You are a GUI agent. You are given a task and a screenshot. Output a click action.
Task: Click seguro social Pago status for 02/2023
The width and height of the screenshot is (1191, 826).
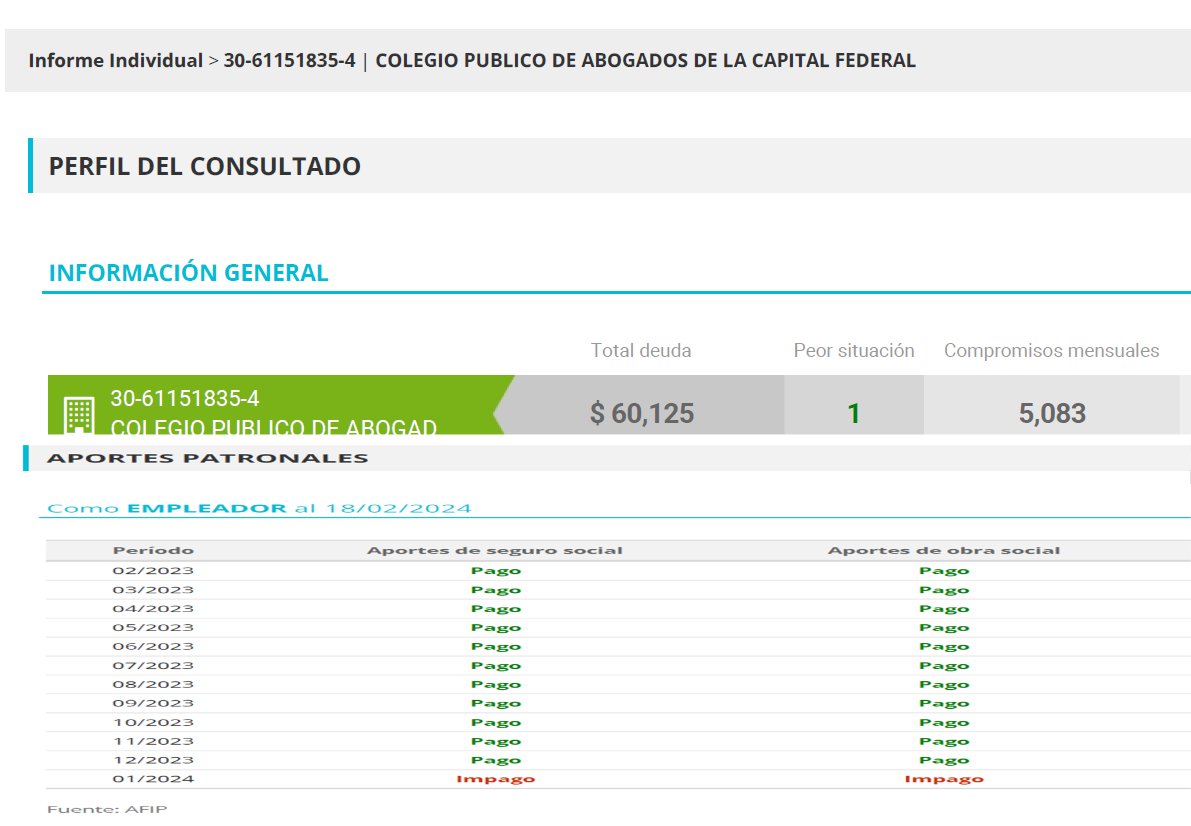pos(496,571)
